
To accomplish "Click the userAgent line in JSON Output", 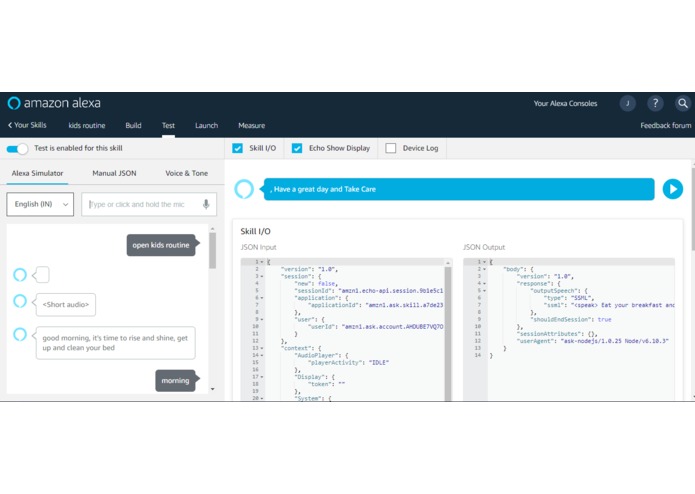I will 593,341.
